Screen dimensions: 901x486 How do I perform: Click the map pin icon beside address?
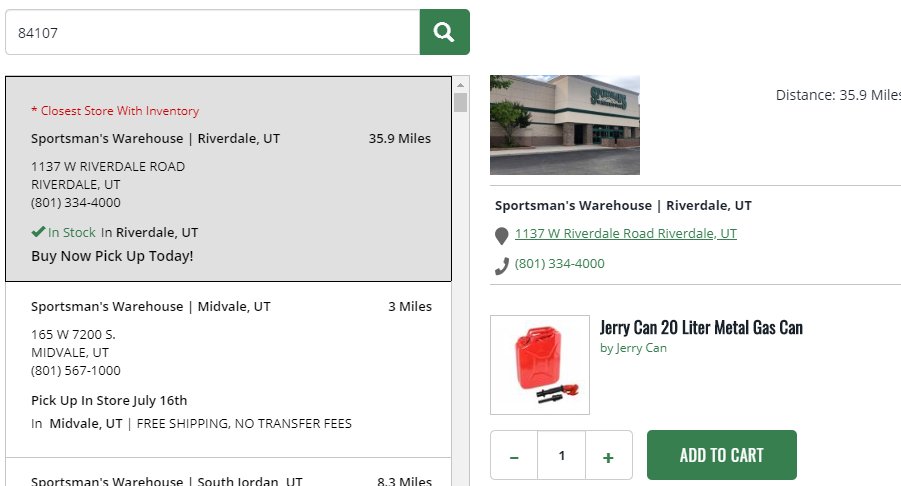pos(501,236)
